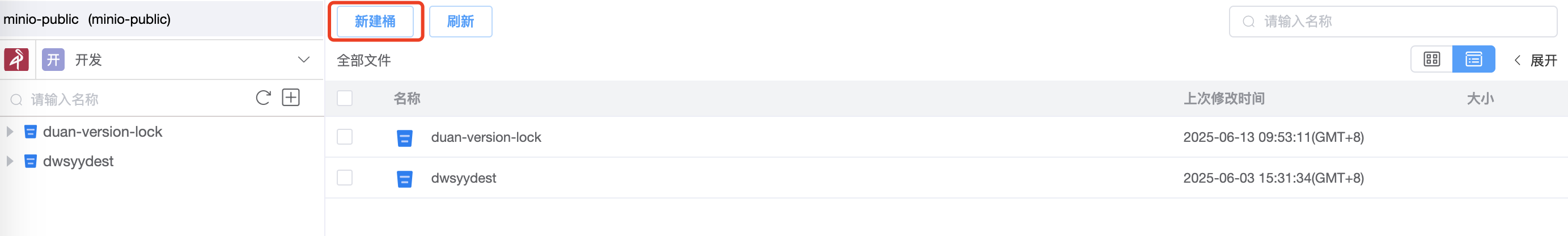Focus the top-right name search field
The width and height of the screenshot is (1568, 236).
(x=1400, y=22)
